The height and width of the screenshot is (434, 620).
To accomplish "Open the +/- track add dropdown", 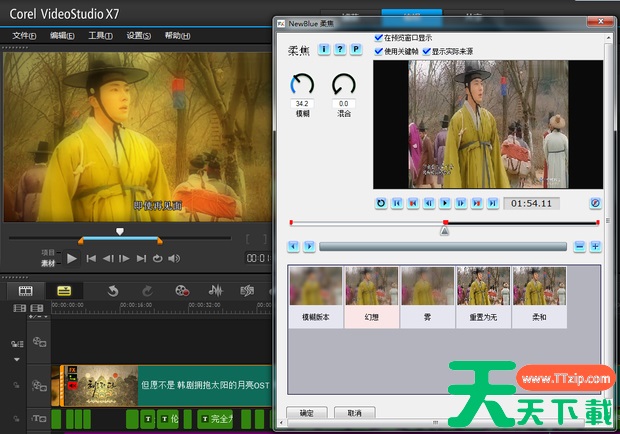I will tap(38, 317).
